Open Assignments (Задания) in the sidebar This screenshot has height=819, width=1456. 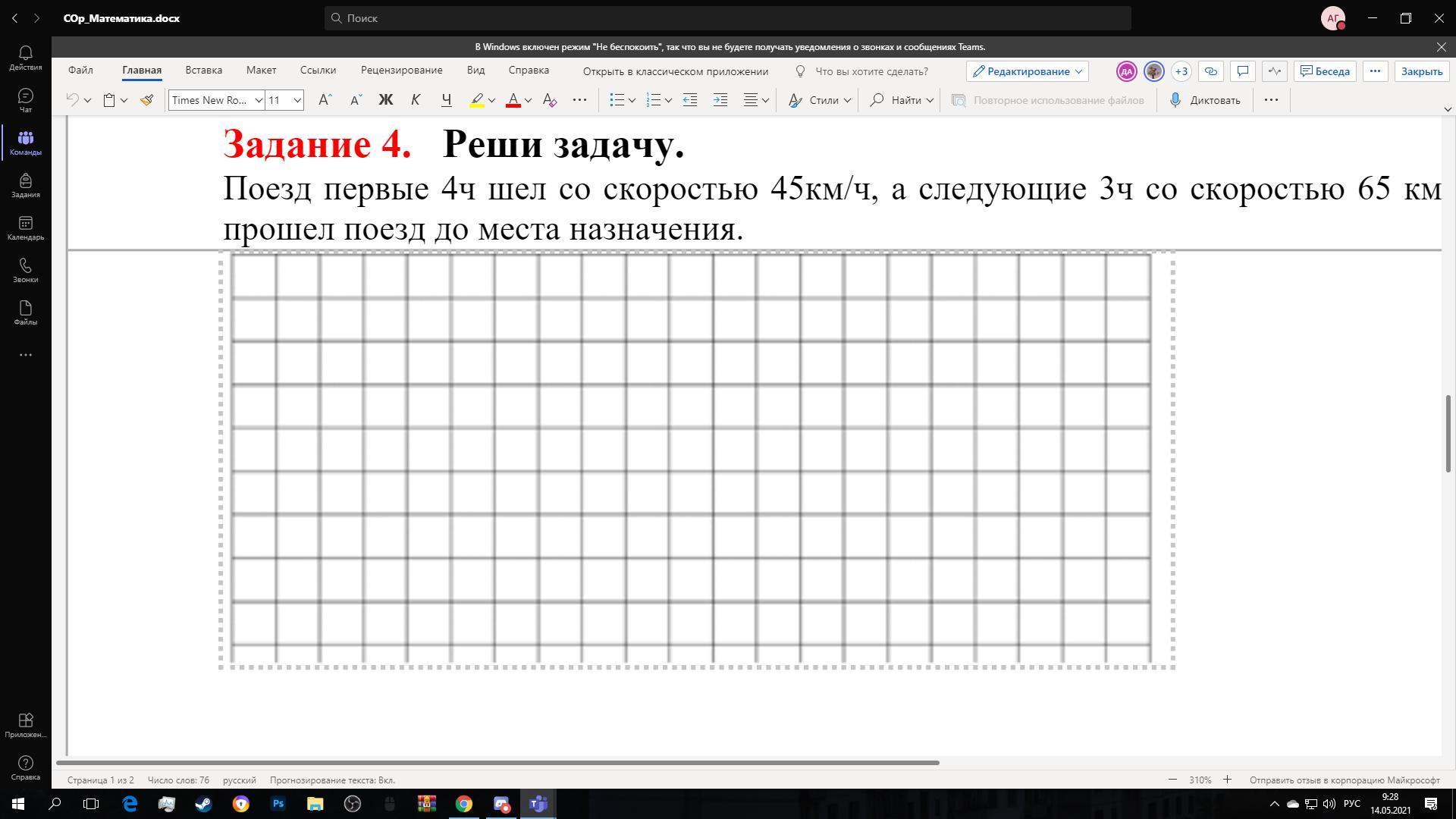(x=25, y=185)
